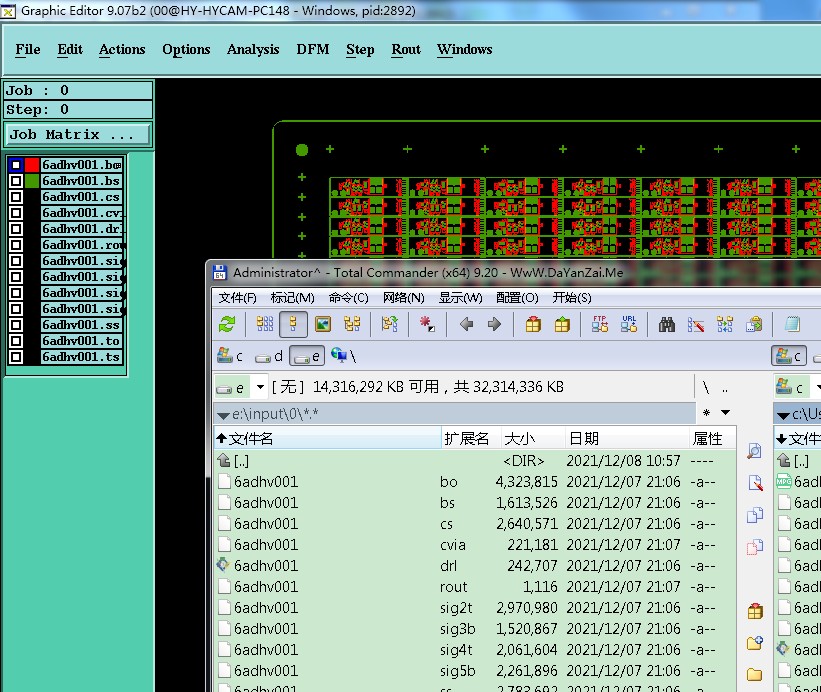The image size is (821, 692).
Task: Click the synchronize directories icon
Action: (x=725, y=325)
